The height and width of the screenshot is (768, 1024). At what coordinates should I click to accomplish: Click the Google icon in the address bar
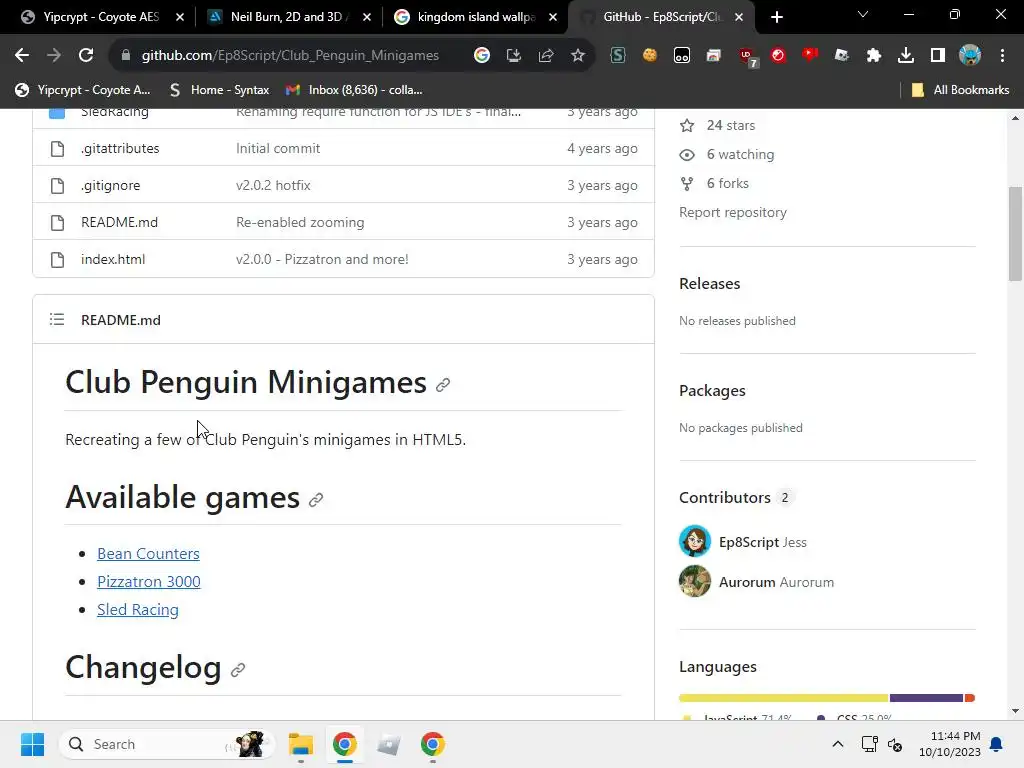pyautogui.click(x=482, y=56)
